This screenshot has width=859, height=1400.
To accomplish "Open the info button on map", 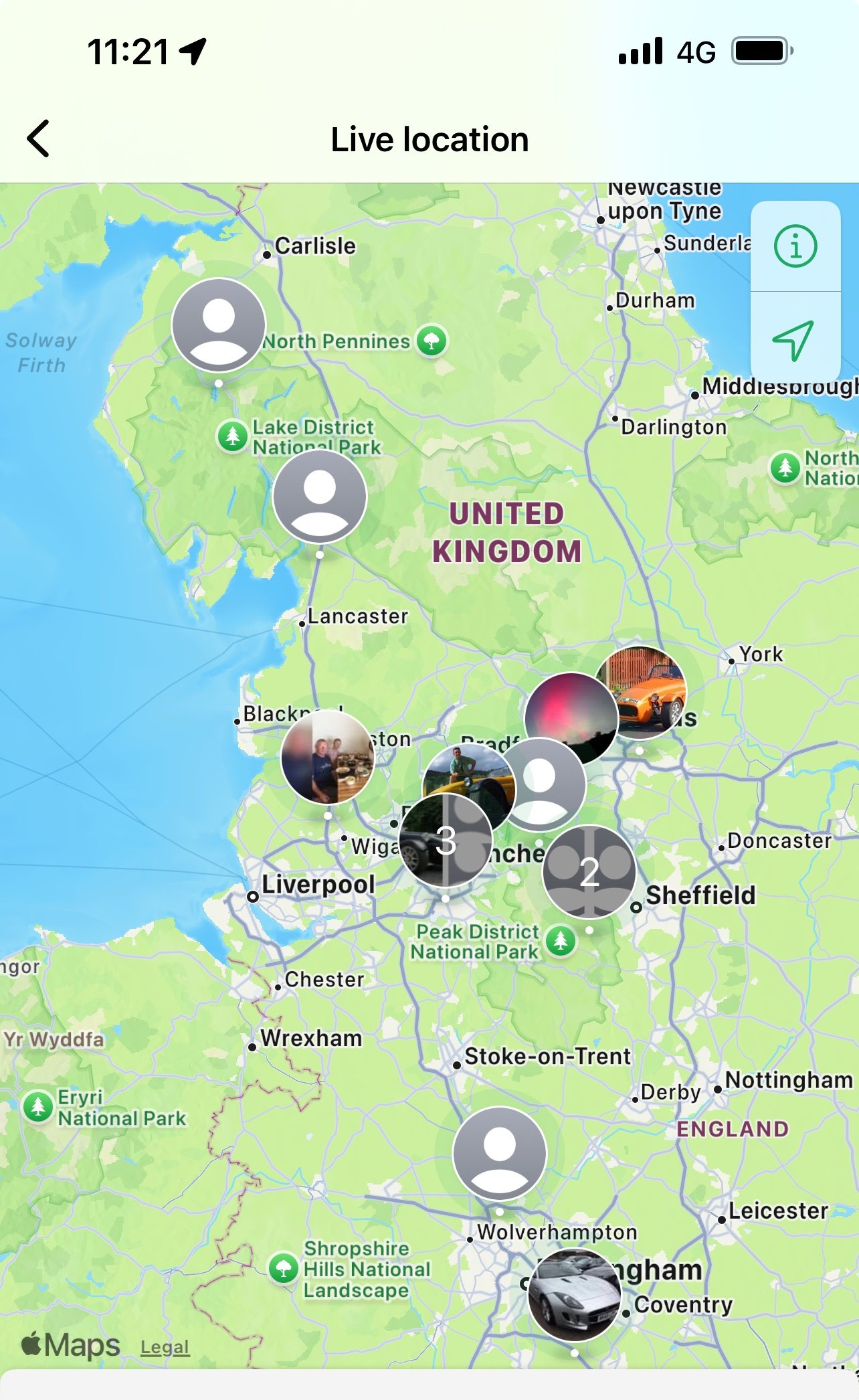I will [795, 246].
